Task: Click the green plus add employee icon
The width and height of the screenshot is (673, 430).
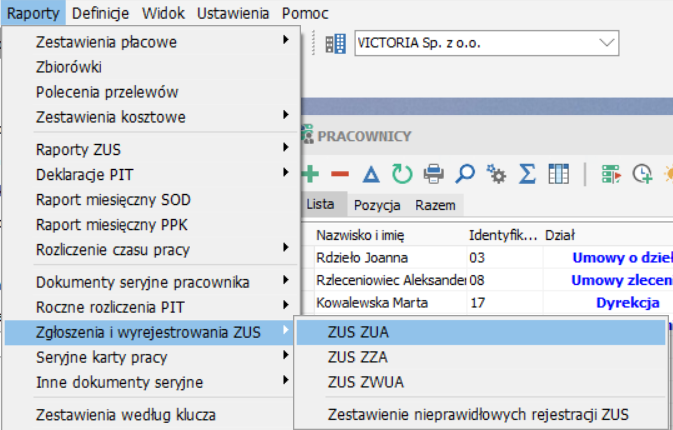Action: (x=310, y=174)
